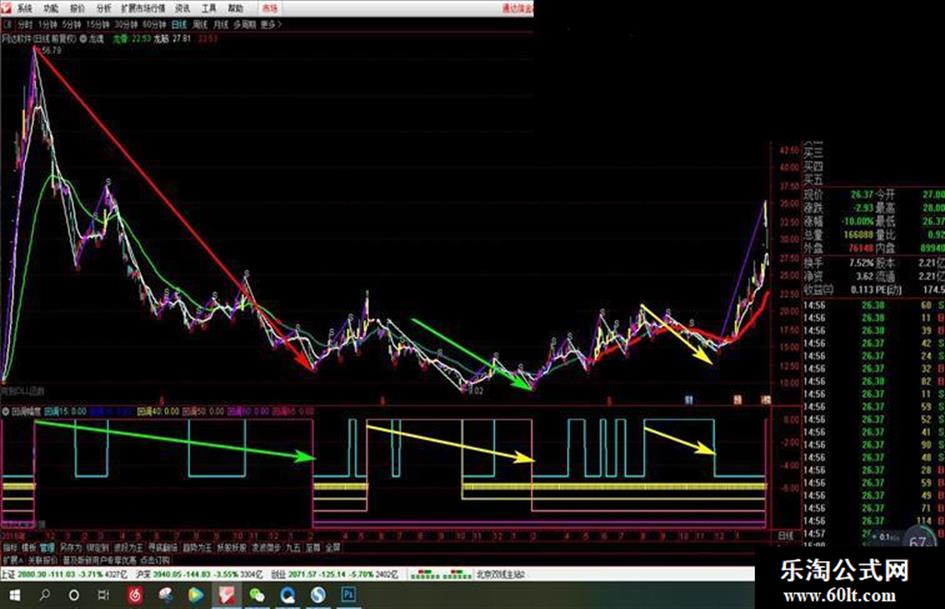Open the 系统 menu
Image resolution: width=945 pixels, height=609 pixels.
pyautogui.click(x=24, y=8)
